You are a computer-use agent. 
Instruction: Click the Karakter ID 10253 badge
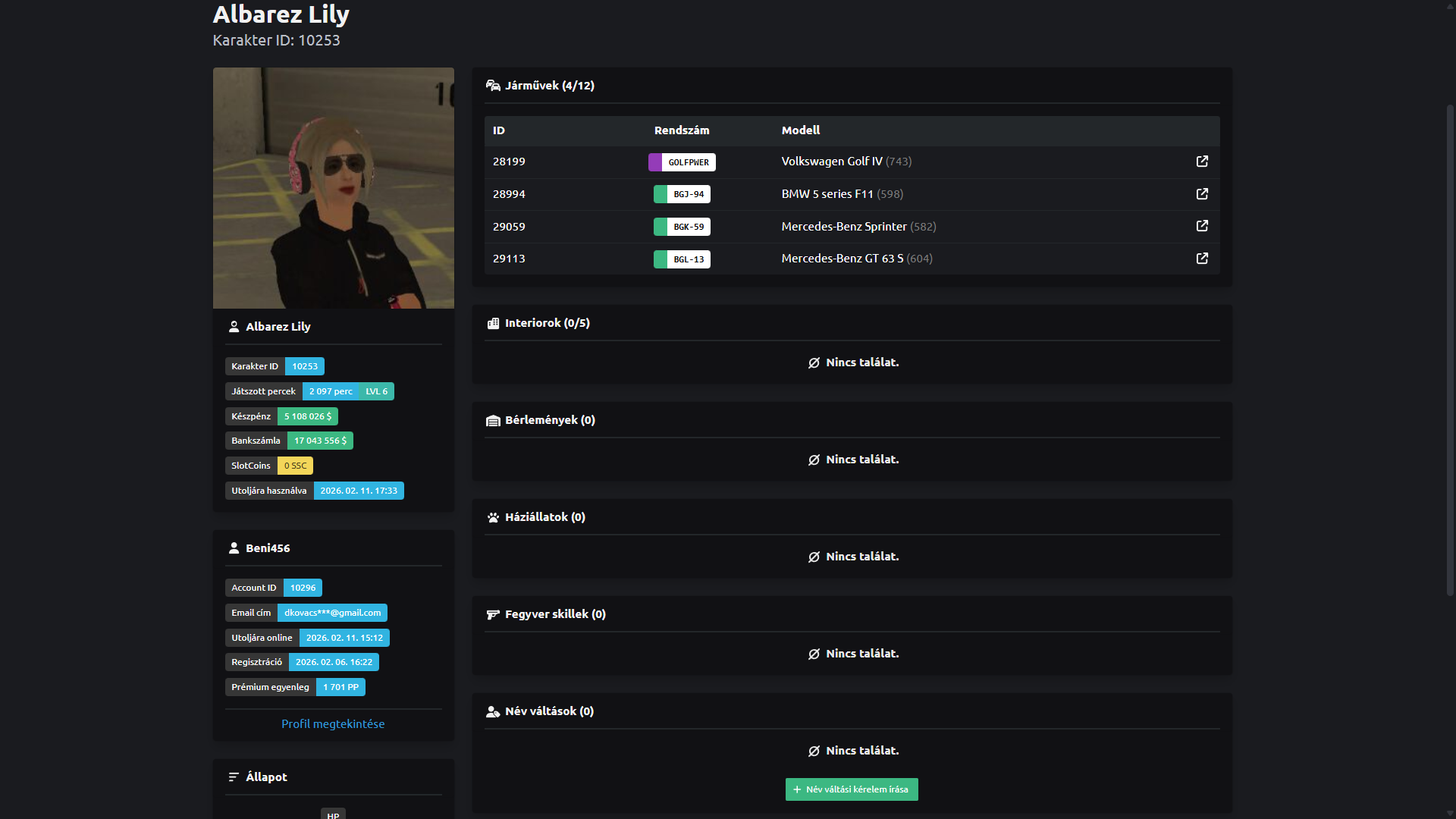click(305, 366)
